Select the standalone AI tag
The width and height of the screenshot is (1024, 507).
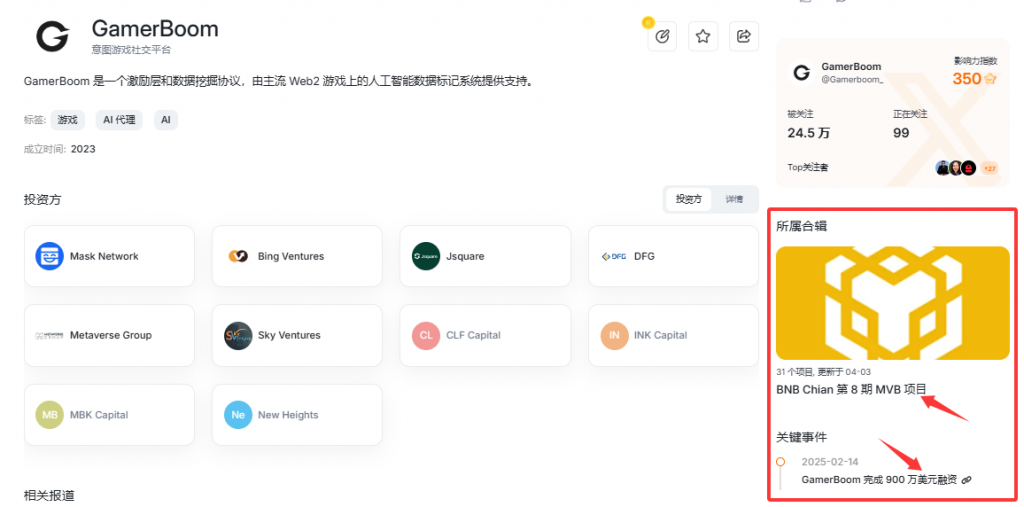point(166,120)
